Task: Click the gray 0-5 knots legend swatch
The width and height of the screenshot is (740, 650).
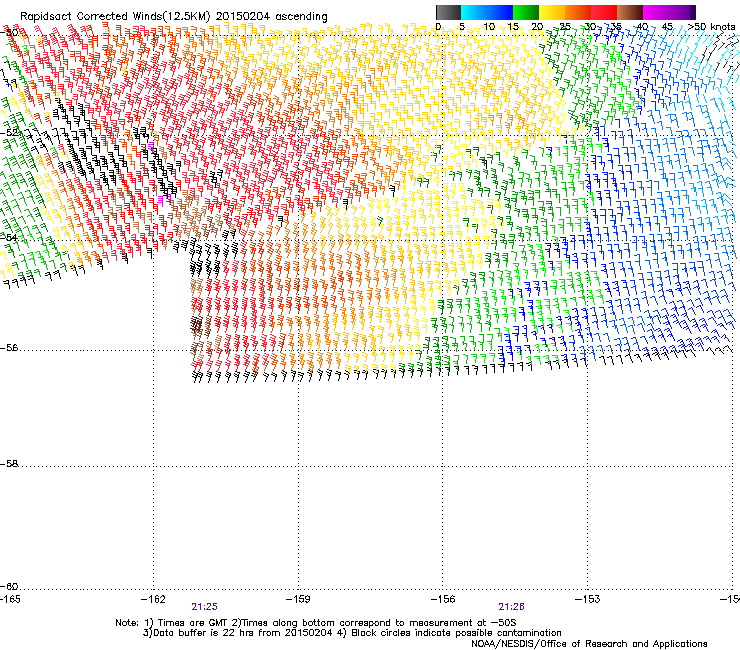Action: click(x=448, y=12)
